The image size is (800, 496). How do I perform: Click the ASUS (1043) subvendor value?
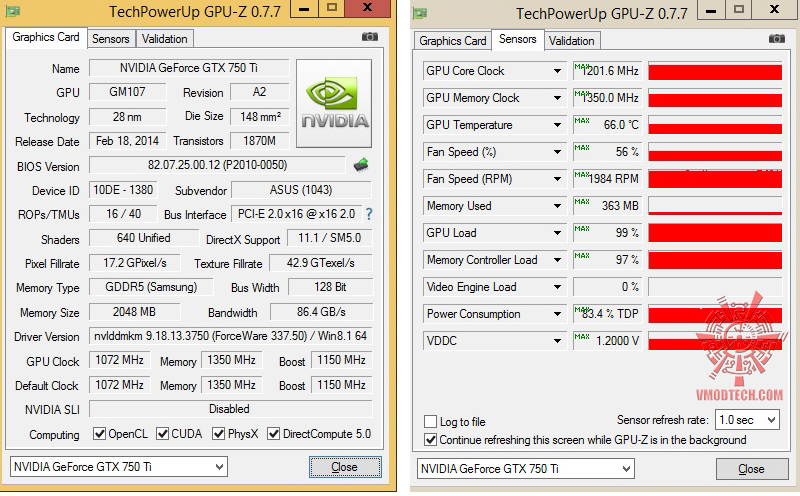301,190
